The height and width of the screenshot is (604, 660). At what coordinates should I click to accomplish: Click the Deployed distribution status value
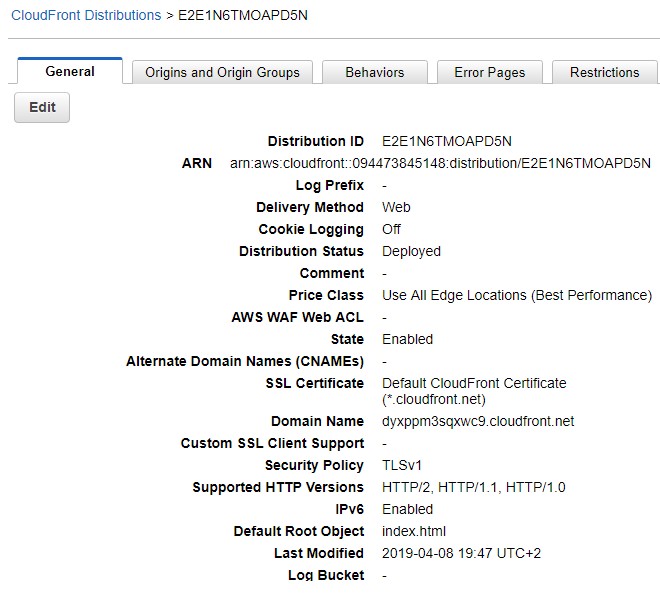coord(411,252)
